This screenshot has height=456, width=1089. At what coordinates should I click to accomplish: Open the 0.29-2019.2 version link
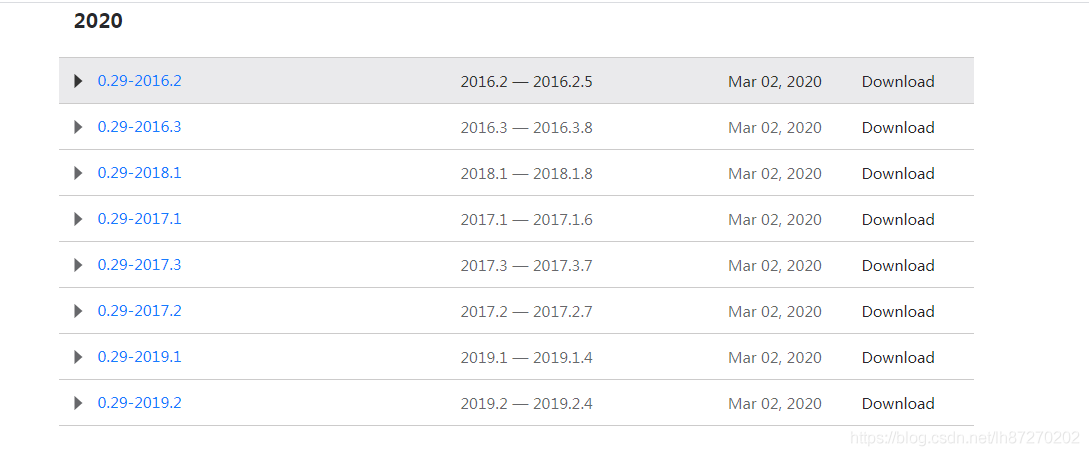[x=140, y=403]
